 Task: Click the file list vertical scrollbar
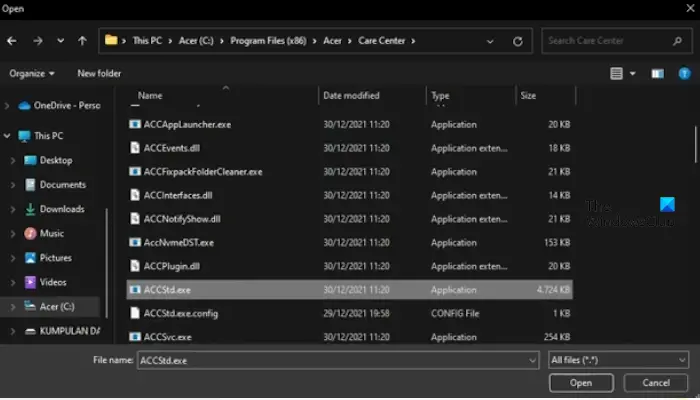[695, 145]
